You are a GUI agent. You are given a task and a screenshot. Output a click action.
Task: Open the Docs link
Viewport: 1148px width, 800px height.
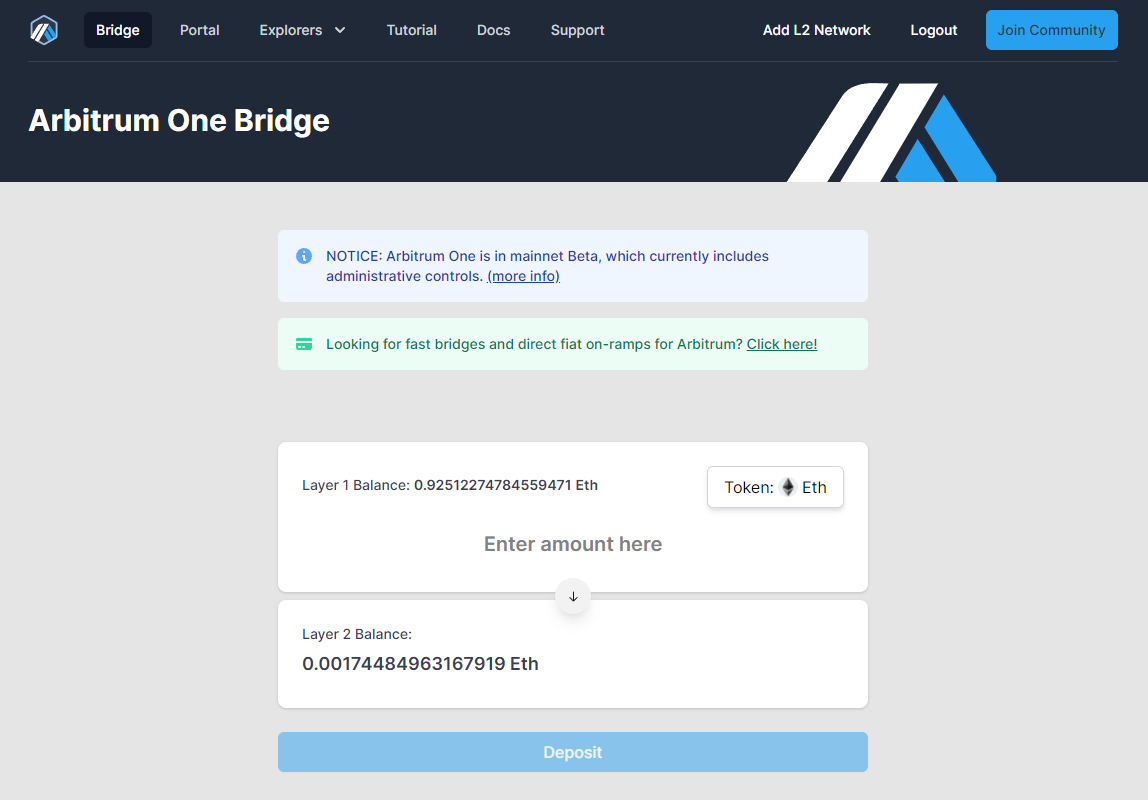coord(493,30)
